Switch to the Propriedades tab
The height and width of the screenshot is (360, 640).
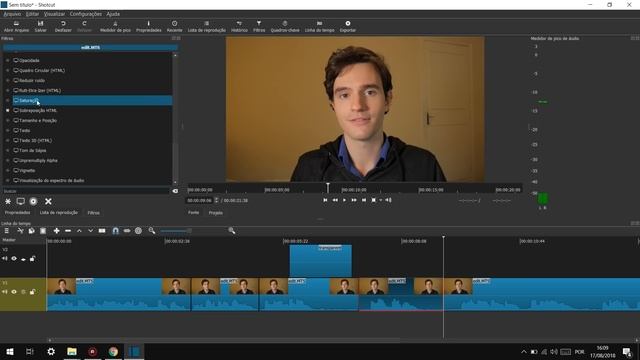tap(18, 213)
